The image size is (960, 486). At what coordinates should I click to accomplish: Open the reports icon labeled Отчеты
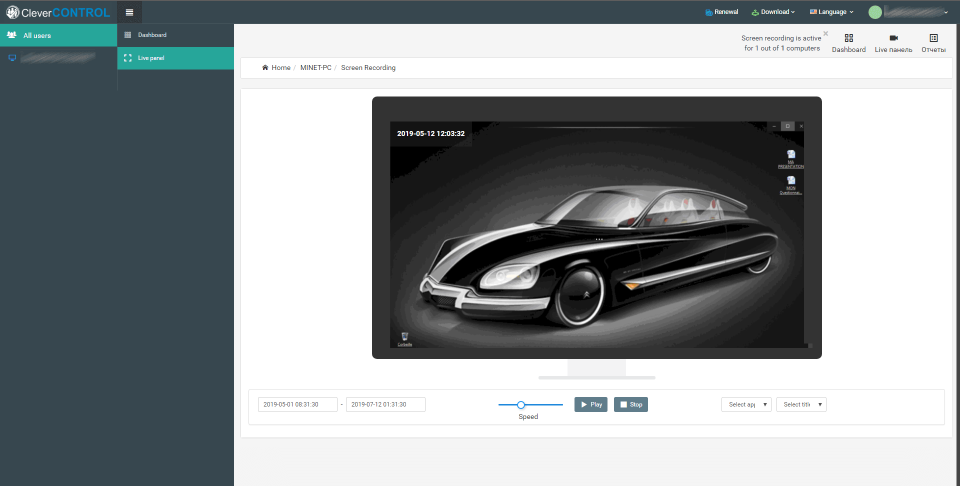coord(933,38)
